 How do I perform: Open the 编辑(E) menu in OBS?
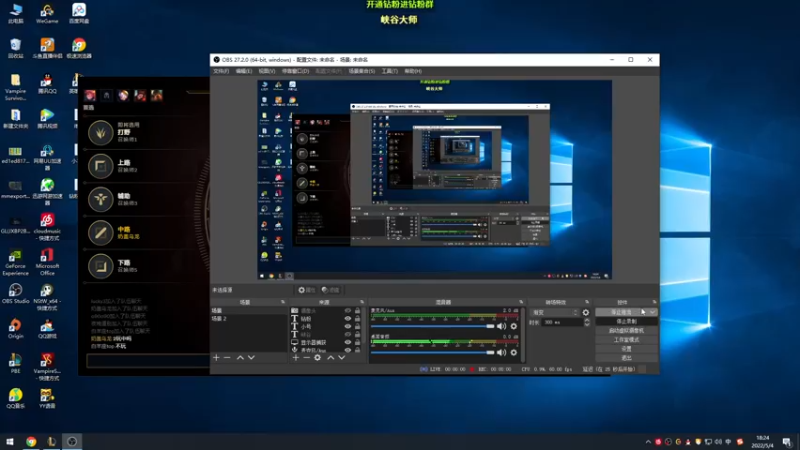pos(244,71)
